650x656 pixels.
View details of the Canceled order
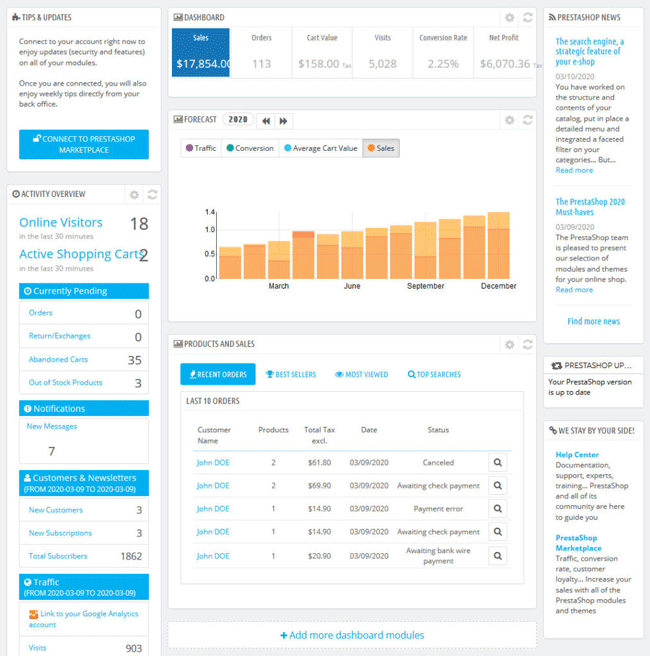(x=497, y=462)
